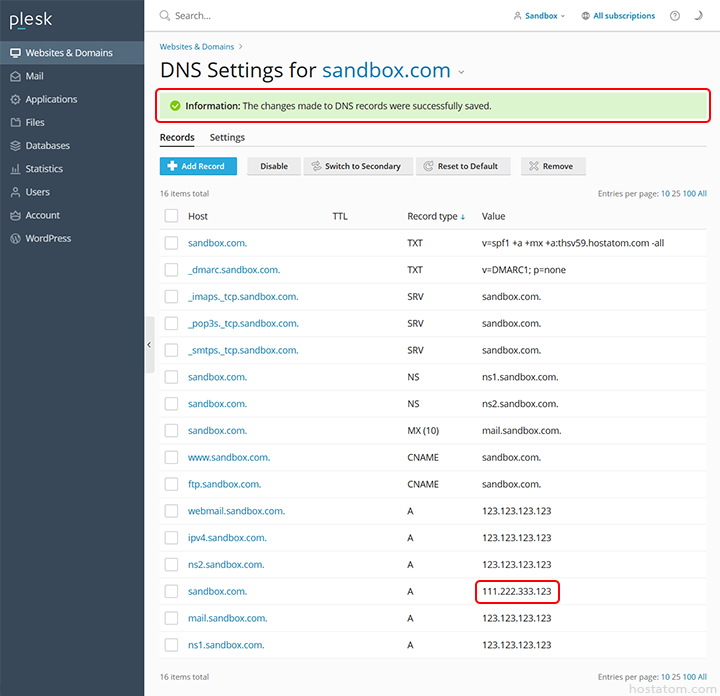Screen dimensions: 720x696
Task: Click the Search input field
Action: [300, 16]
